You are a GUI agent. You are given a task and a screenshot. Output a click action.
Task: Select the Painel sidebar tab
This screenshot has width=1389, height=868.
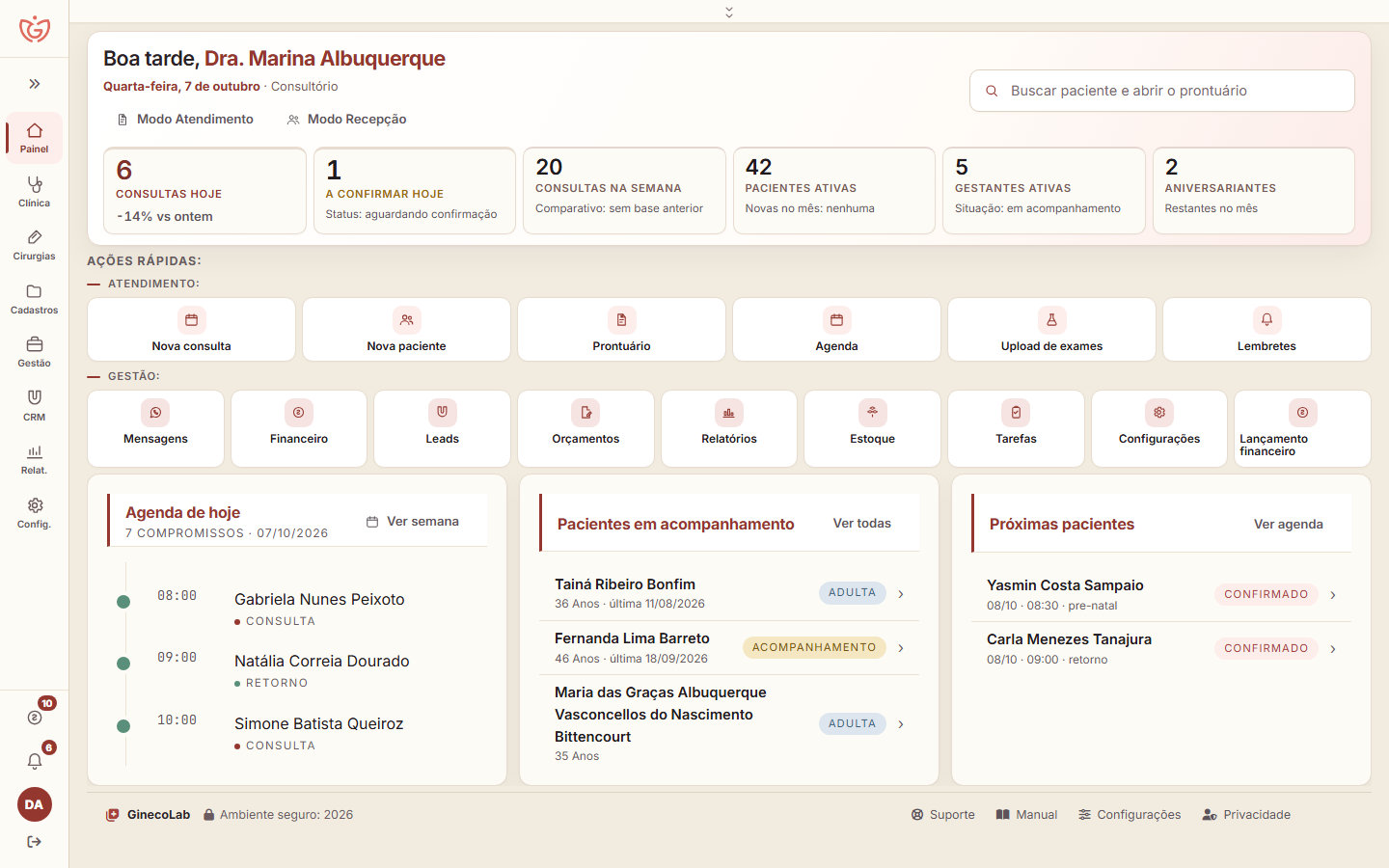tap(35, 138)
